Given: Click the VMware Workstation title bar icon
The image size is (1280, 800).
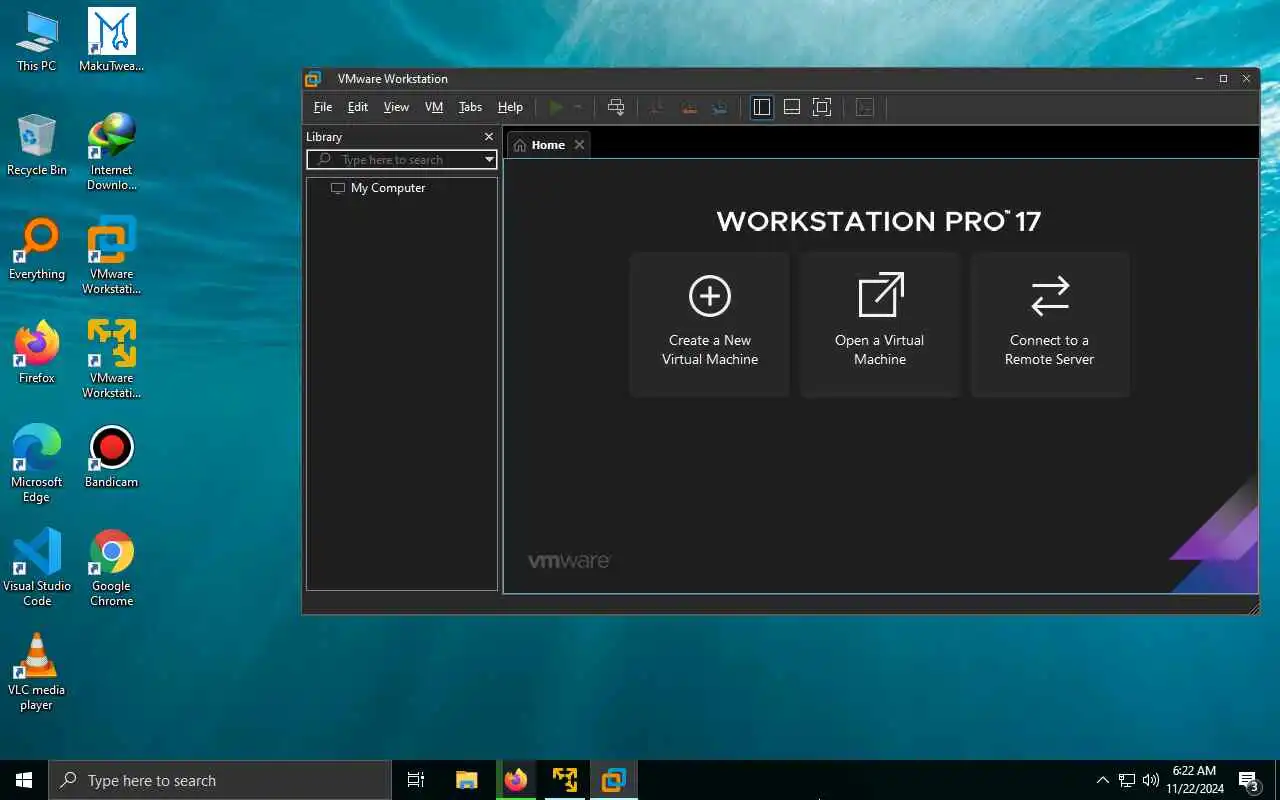Looking at the screenshot, I should click(x=313, y=79).
